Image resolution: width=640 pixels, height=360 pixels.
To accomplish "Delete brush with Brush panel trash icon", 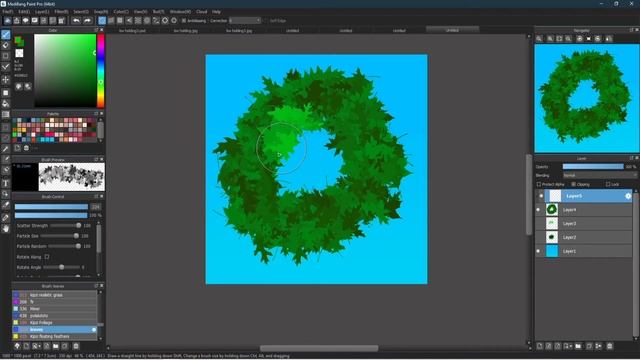I will (76, 346).
